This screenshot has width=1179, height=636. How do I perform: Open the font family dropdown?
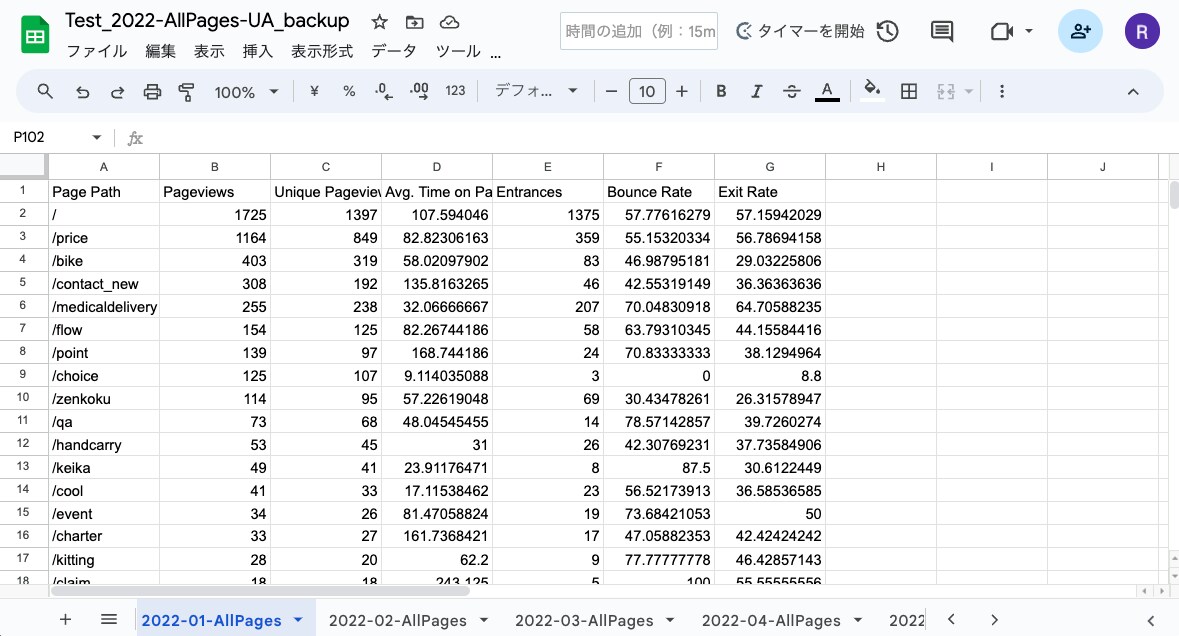(x=535, y=91)
